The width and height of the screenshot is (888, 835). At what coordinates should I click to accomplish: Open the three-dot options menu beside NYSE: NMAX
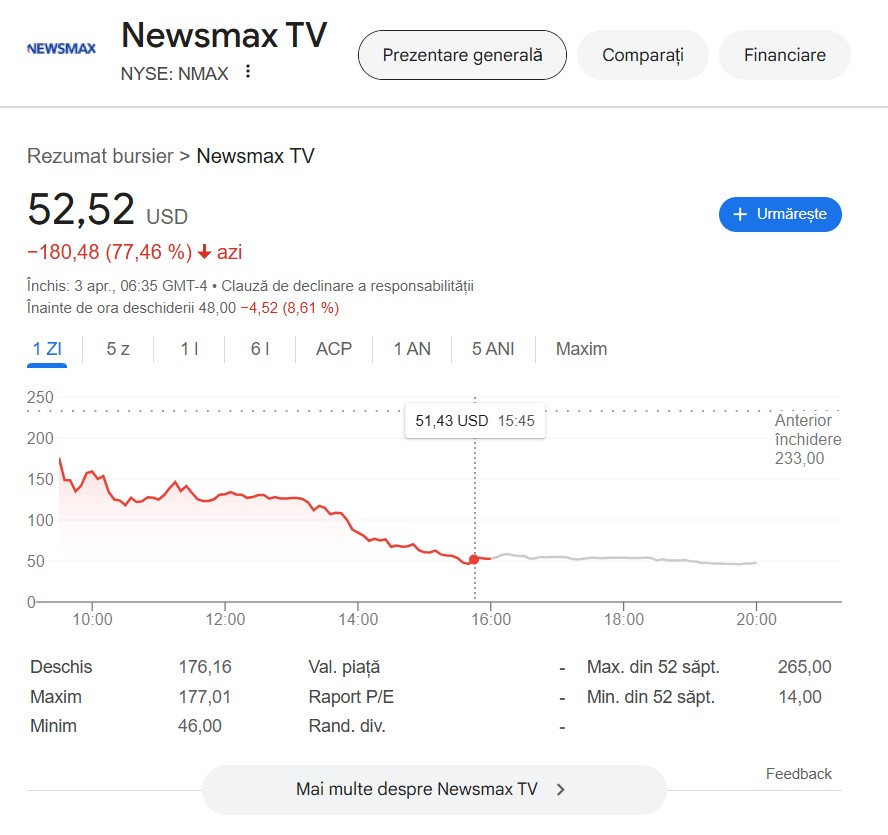pyautogui.click(x=247, y=72)
